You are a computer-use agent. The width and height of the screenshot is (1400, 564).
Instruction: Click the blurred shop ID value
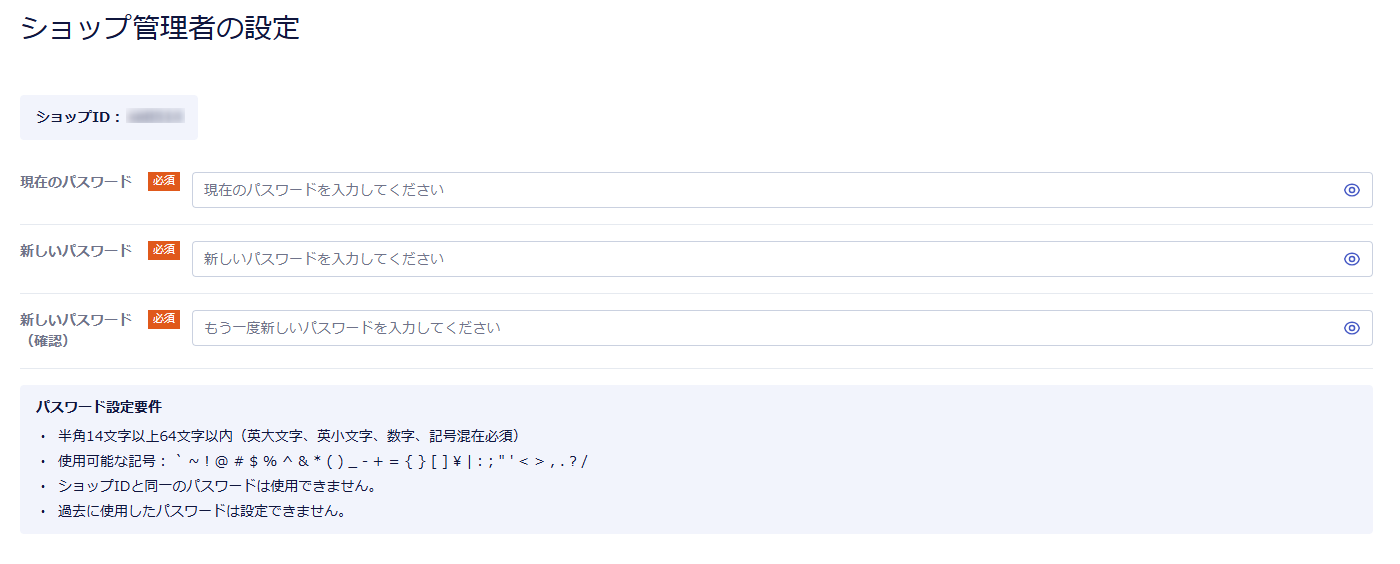(156, 117)
